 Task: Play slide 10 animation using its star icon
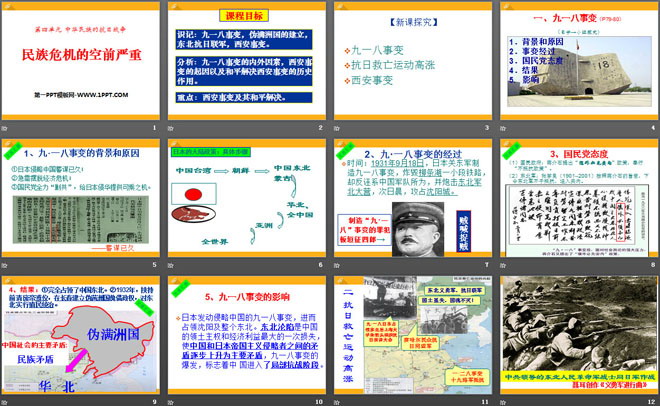click(171, 402)
